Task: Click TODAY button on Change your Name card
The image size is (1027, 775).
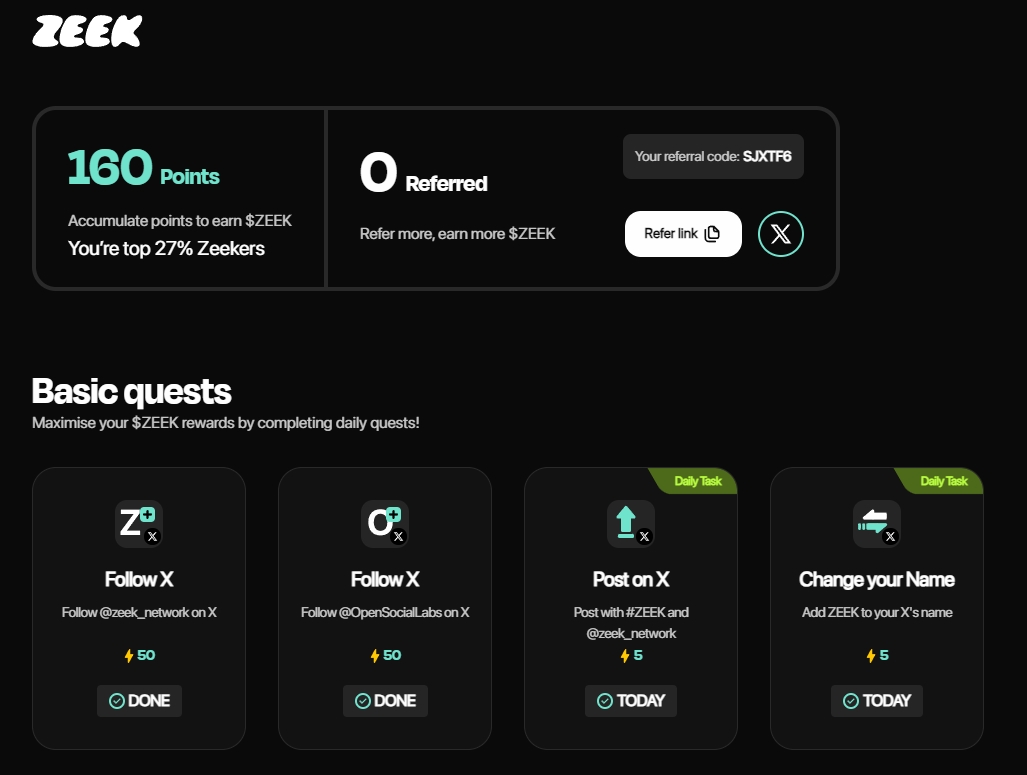Action: [877, 701]
